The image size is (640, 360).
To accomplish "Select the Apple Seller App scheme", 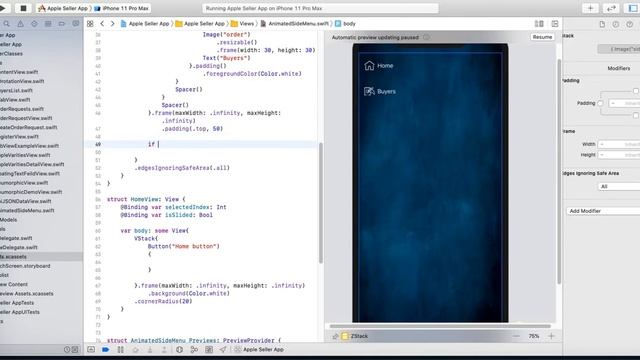I will coord(63,8).
